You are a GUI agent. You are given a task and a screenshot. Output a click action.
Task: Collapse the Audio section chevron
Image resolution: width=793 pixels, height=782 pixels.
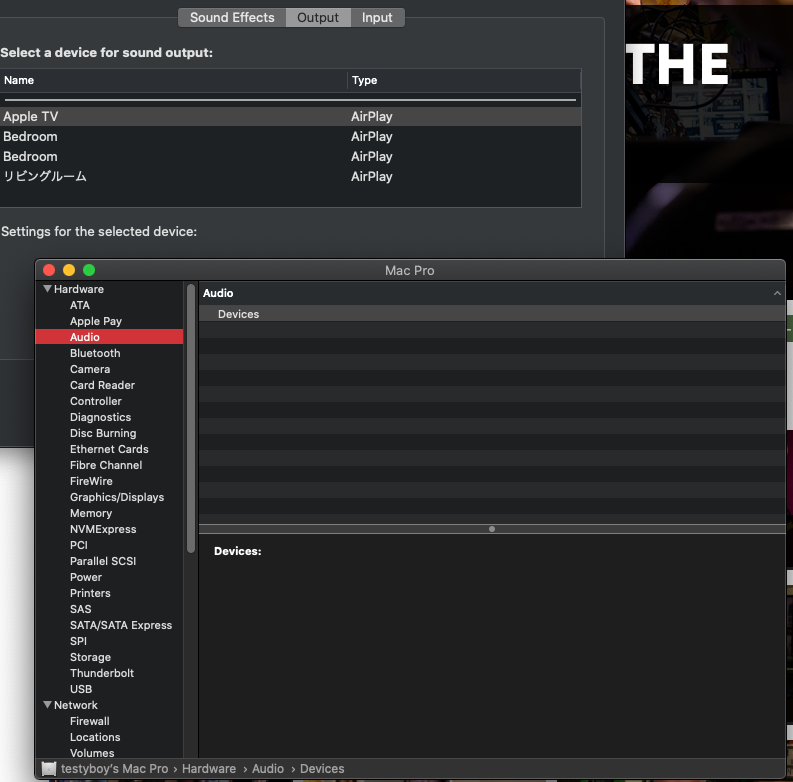[x=777, y=293]
